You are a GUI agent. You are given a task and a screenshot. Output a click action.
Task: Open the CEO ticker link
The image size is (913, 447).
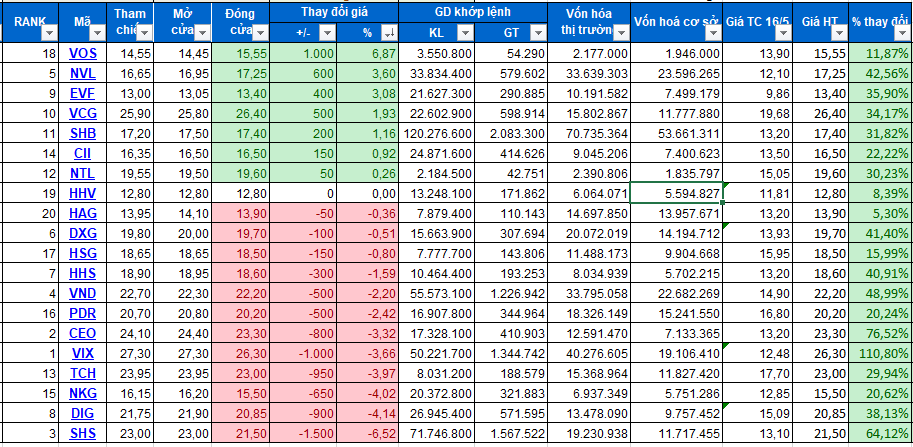(83, 333)
